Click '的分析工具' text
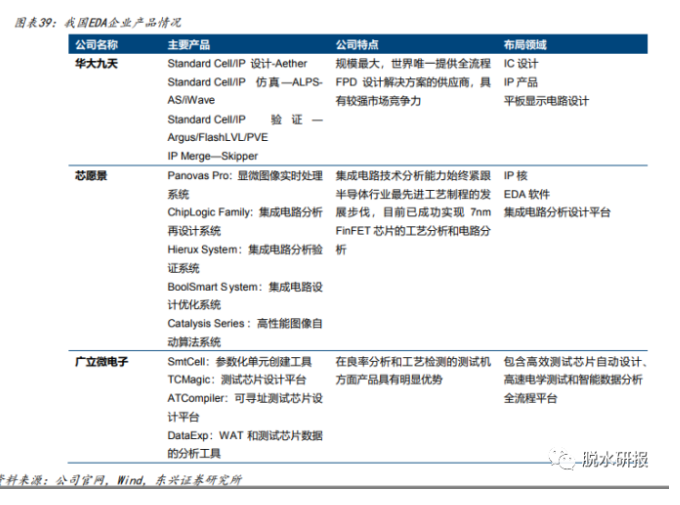Image resolution: width=680 pixels, height=505 pixels. click(194, 454)
